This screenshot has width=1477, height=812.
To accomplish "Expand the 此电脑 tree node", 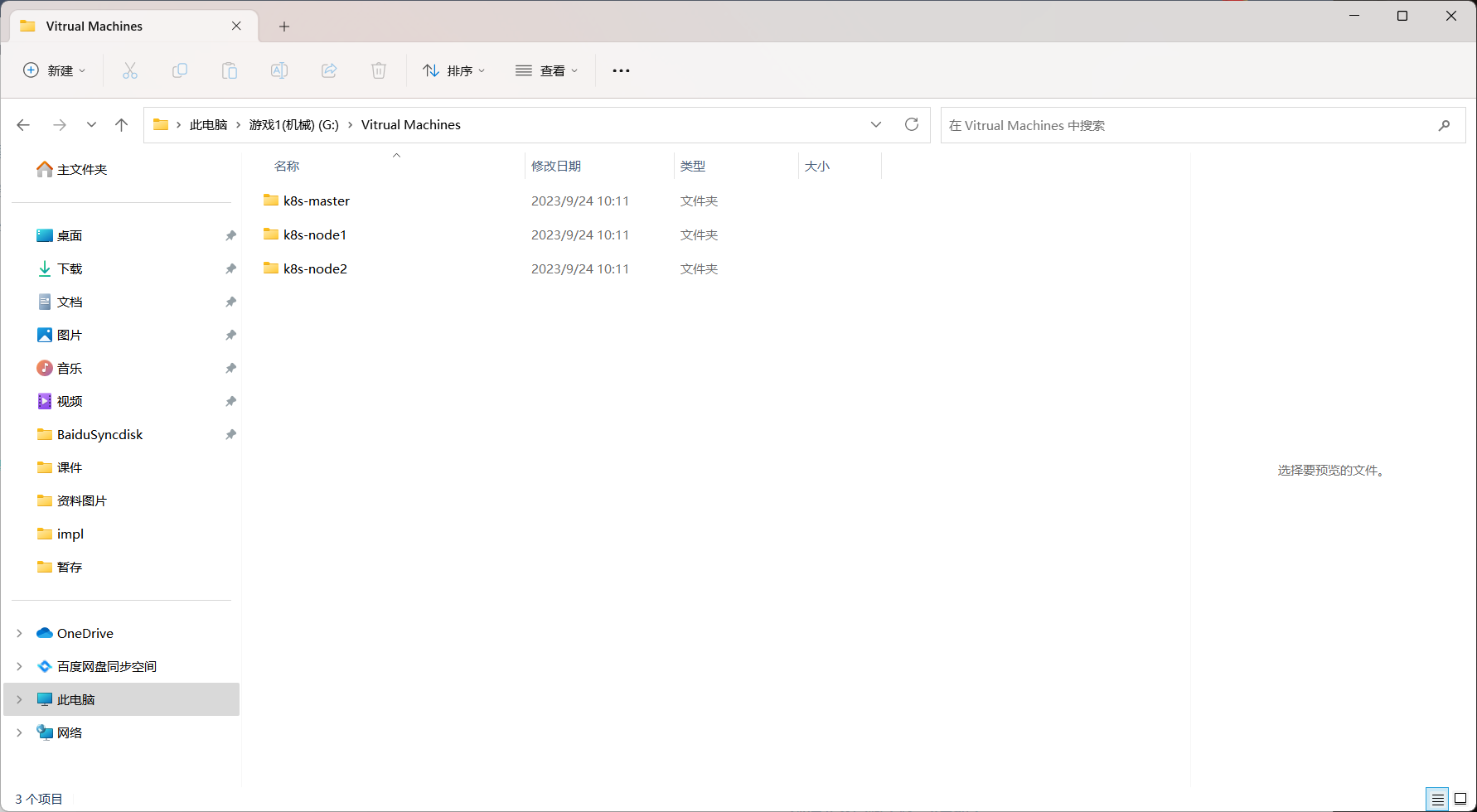I will pyautogui.click(x=19, y=699).
